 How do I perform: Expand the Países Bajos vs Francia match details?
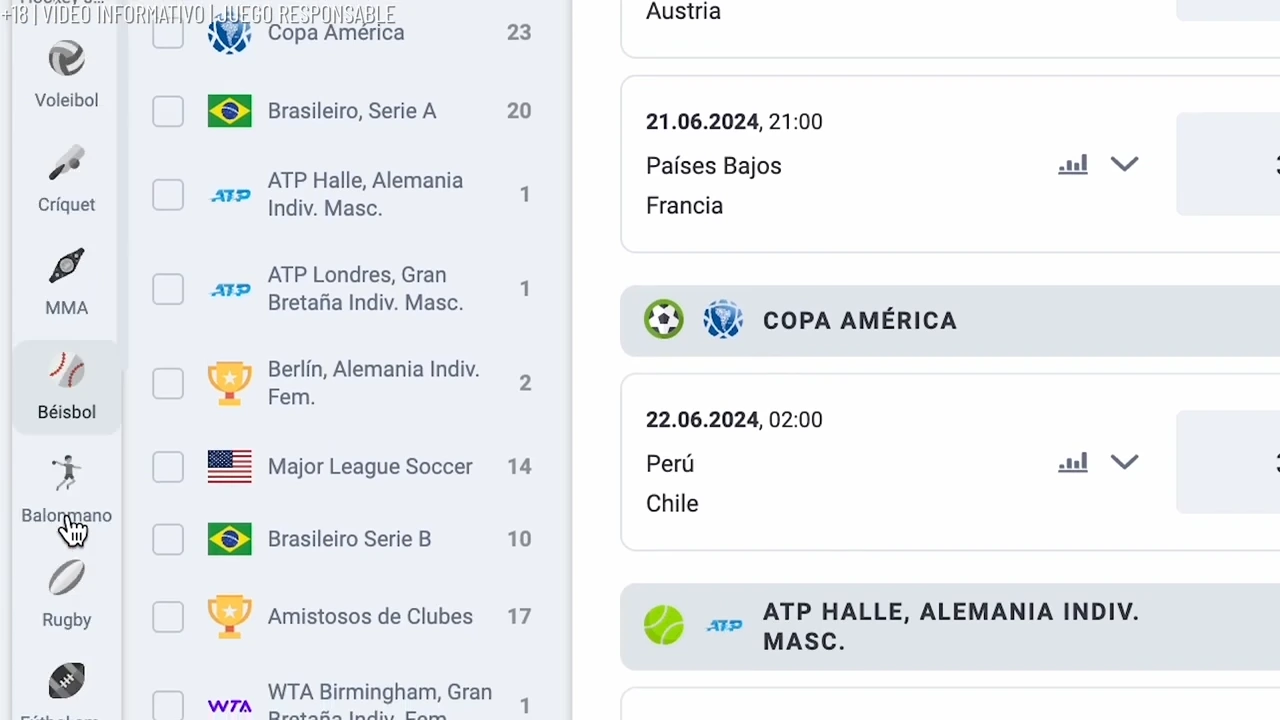click(1124, 164)
